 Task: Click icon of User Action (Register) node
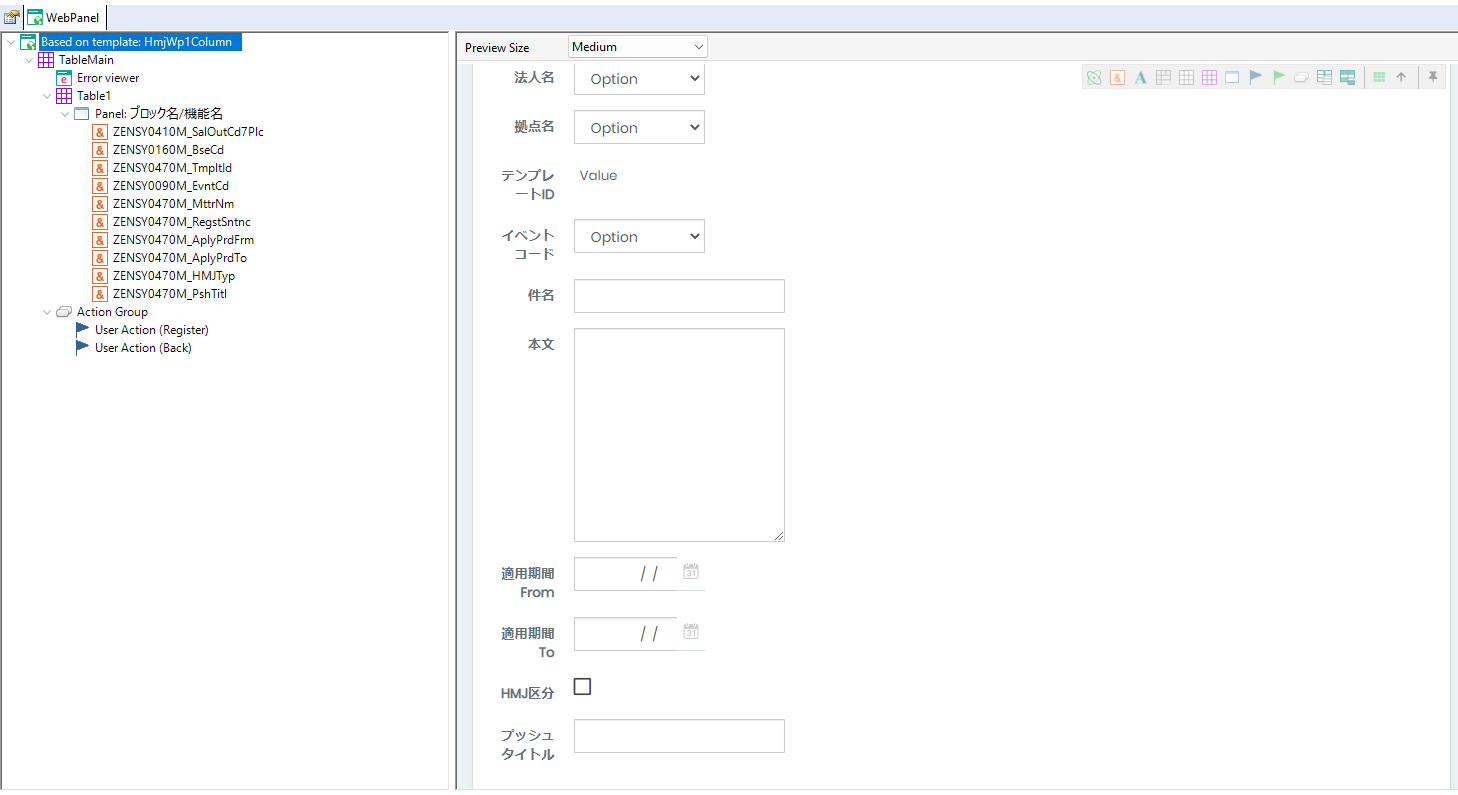point(82,329)
